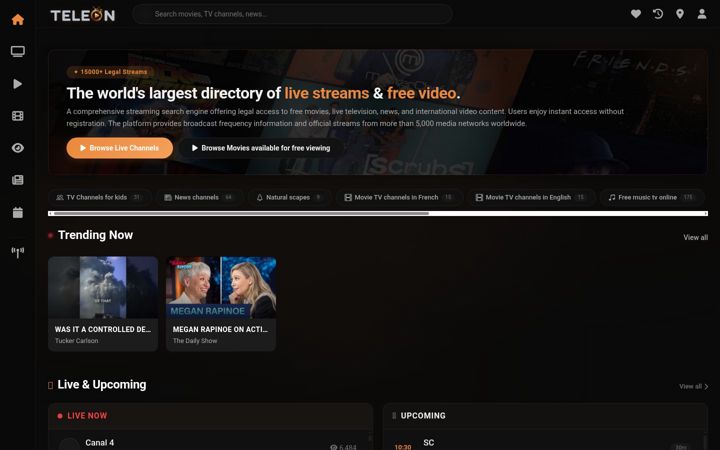The height and width of the screenshot is (450, 720).
Task: Open the user account profile icon
Action: (702, 14)
